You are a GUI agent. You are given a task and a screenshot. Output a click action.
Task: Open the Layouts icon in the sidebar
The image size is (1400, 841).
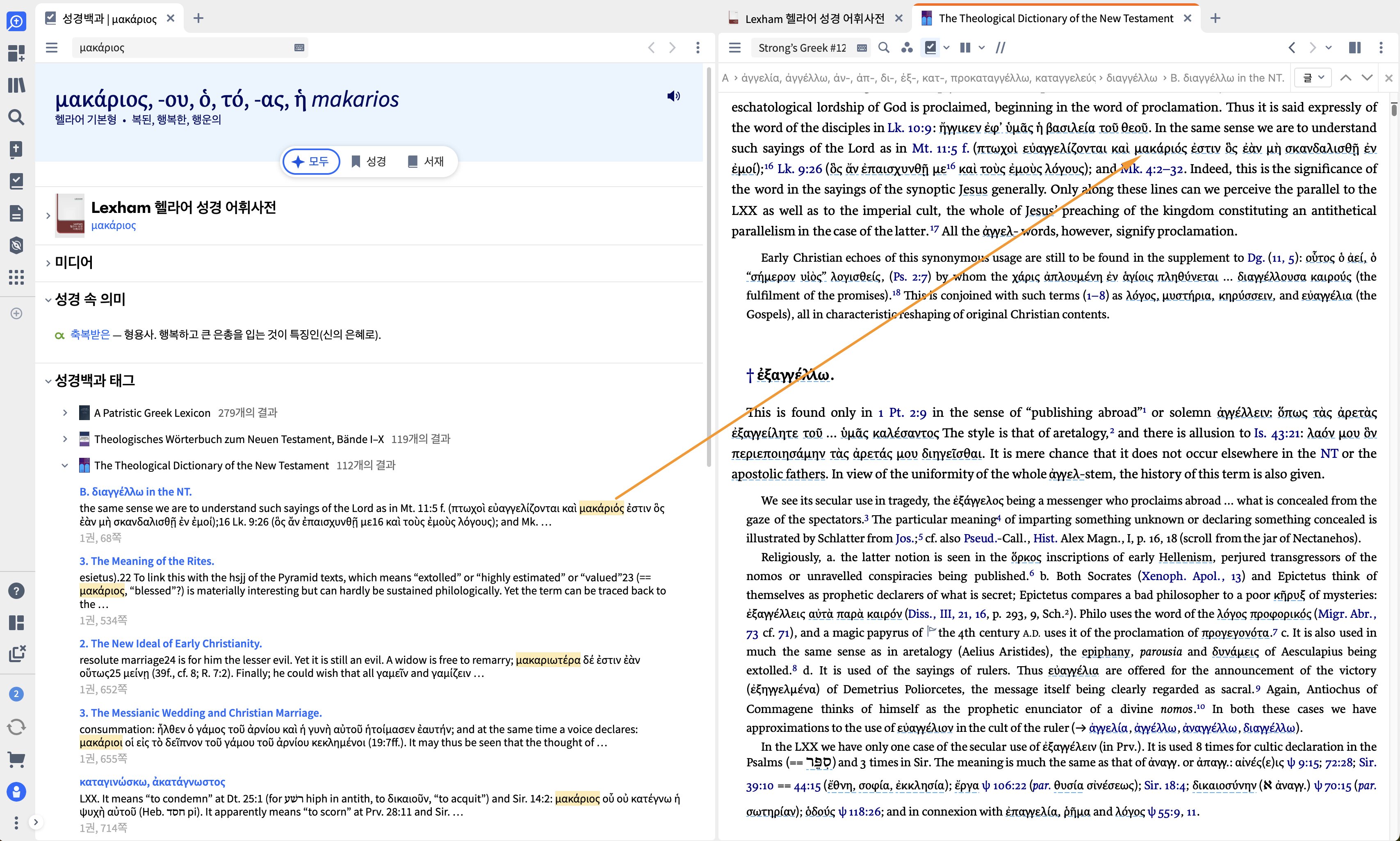pos(16,623)
